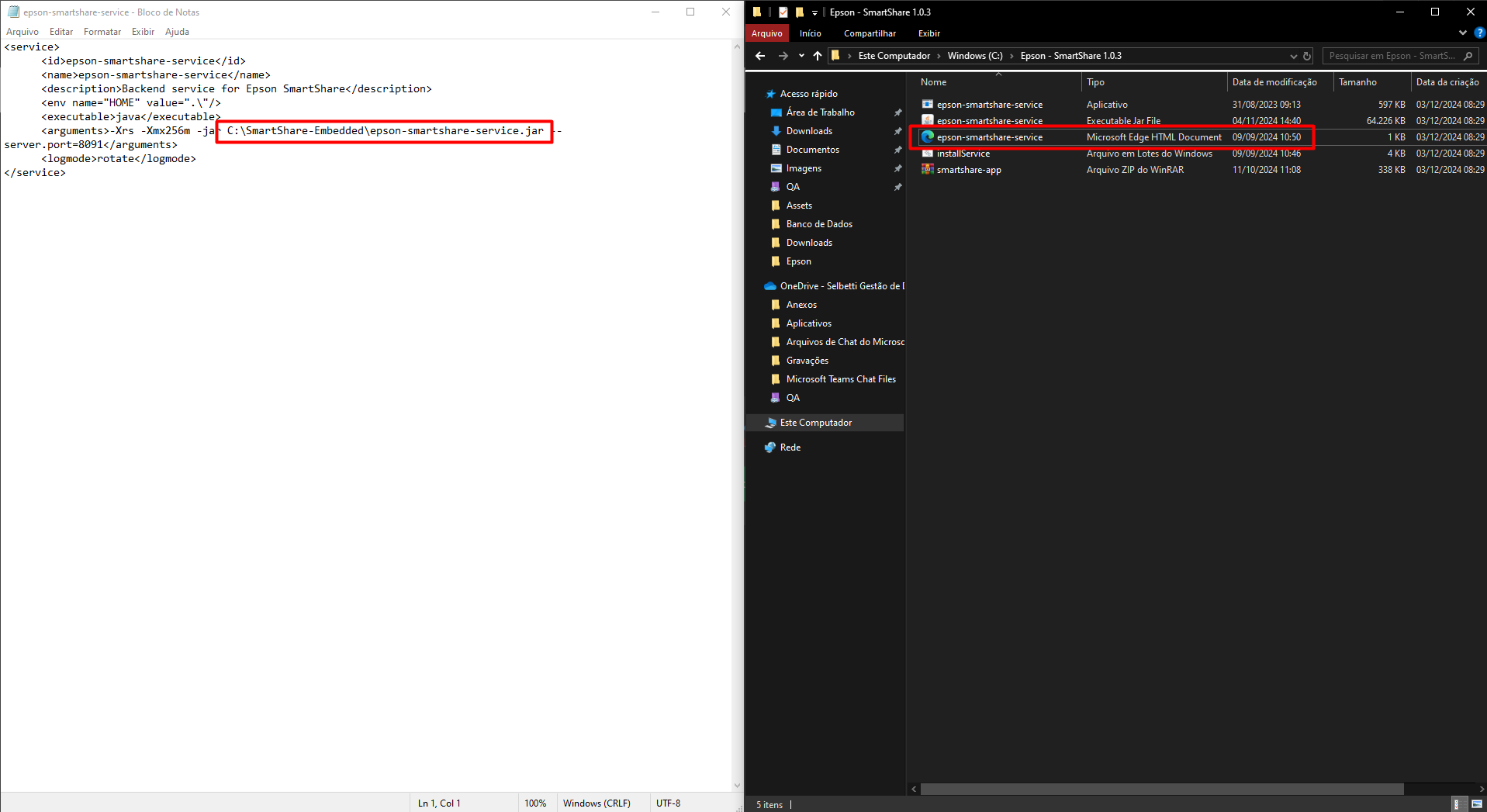Open recent locations dropdown arrow
The width and height of the screenshot is (1487, 812).
click(x=801, y=56)
